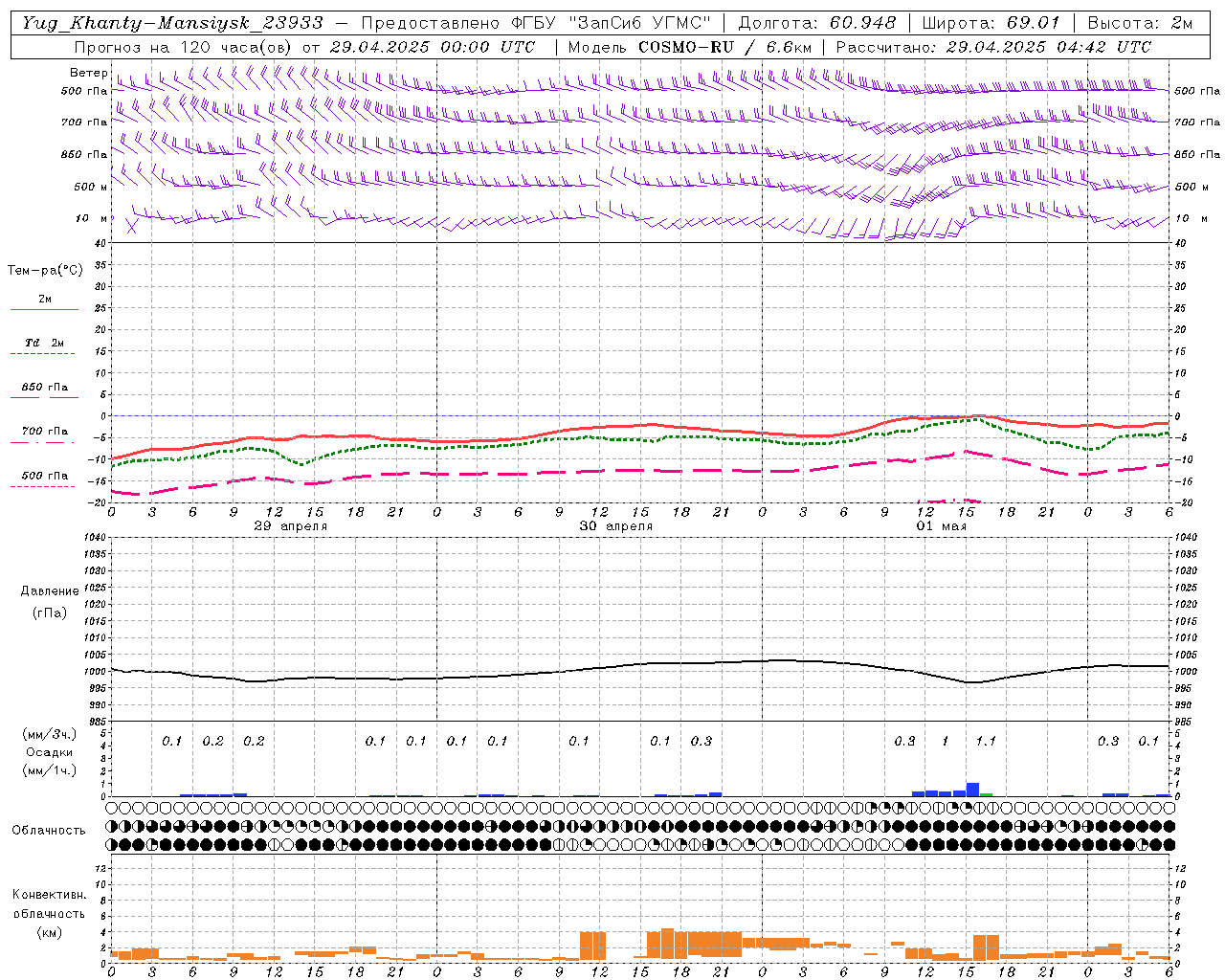Image resolution: width=1225 pixels, height=980 pixels.
Task: Select the ЗапСиб УГМС provider text
Action: click(x=641, y=23)
